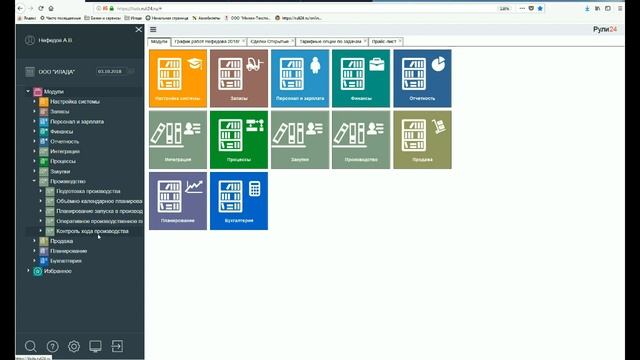
Task: Open the brown Запасы module tile
Action: 239,78
